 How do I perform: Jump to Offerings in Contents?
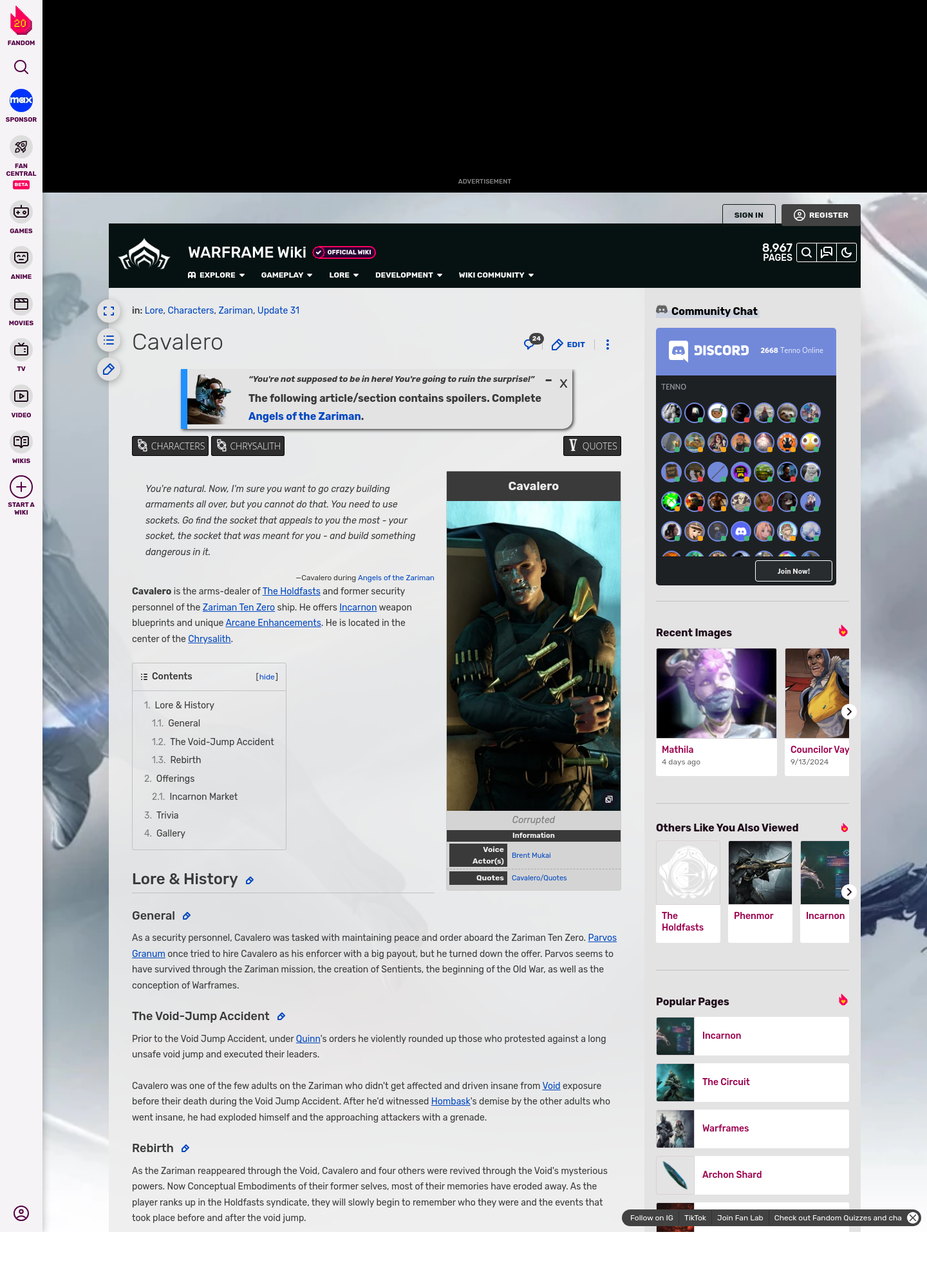pos(175,779)
